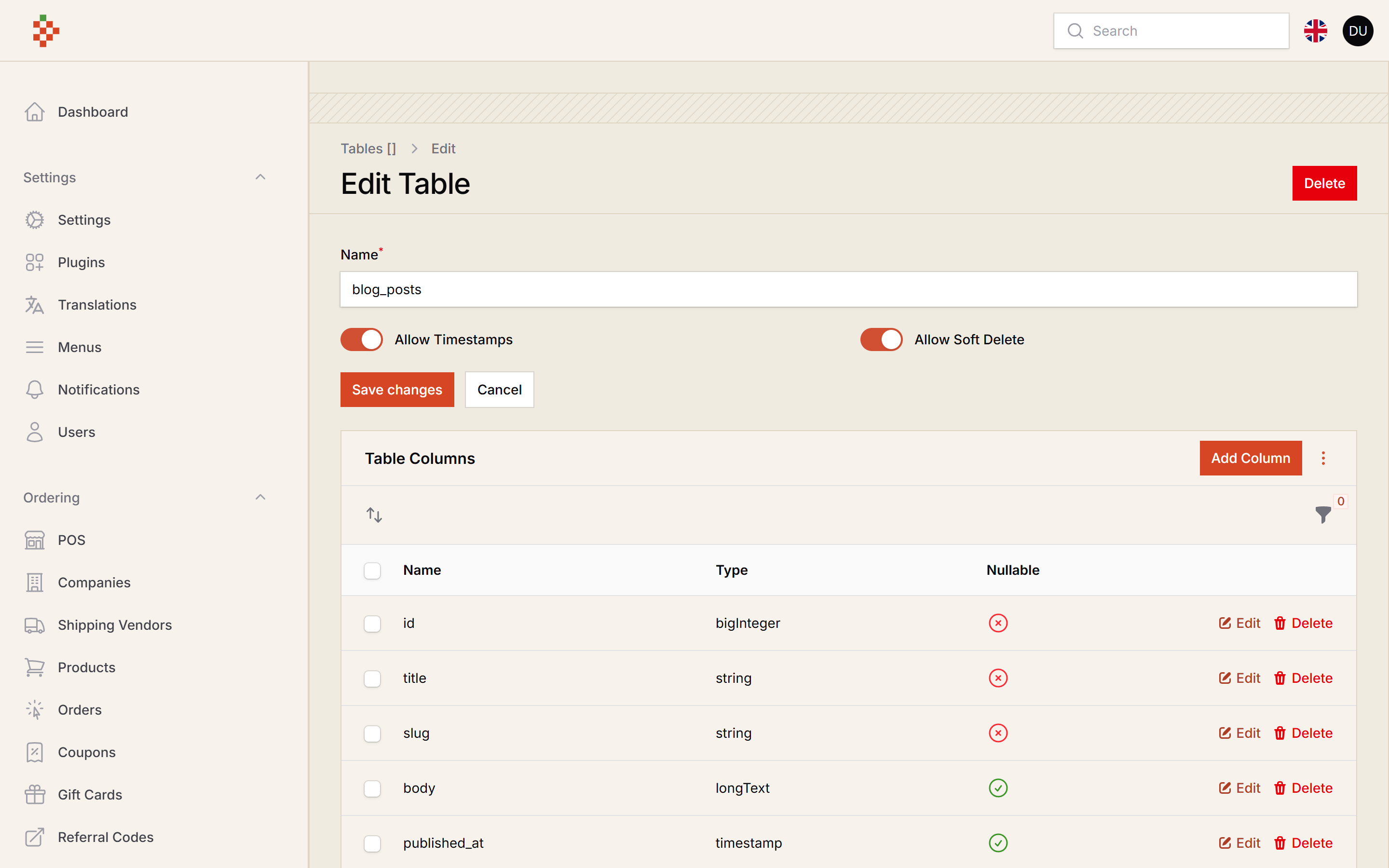Check the slug row checkbox
Viewport: 1389px width, 868px height.
coord(372,733)
